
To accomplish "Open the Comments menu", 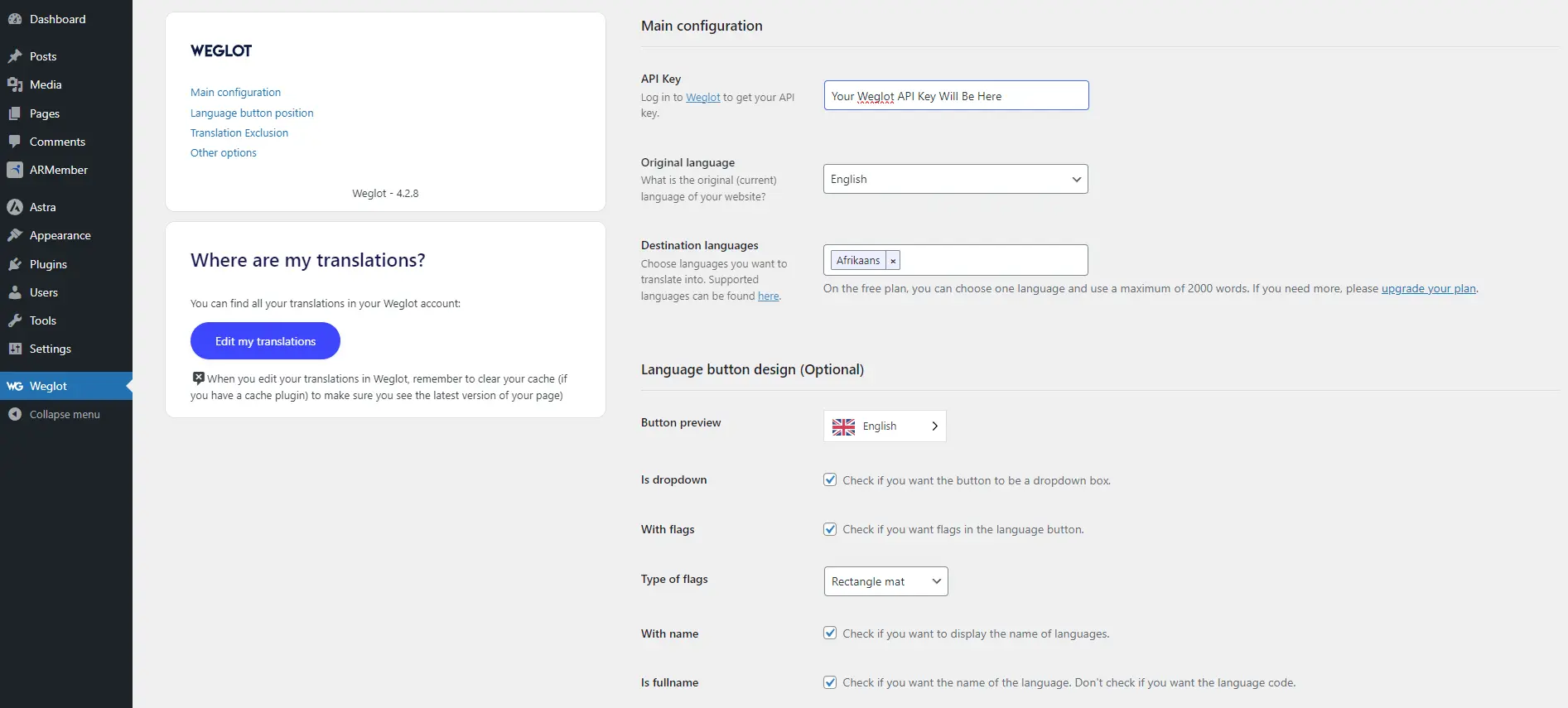I will pyautogui.click(x=66, y=142).
